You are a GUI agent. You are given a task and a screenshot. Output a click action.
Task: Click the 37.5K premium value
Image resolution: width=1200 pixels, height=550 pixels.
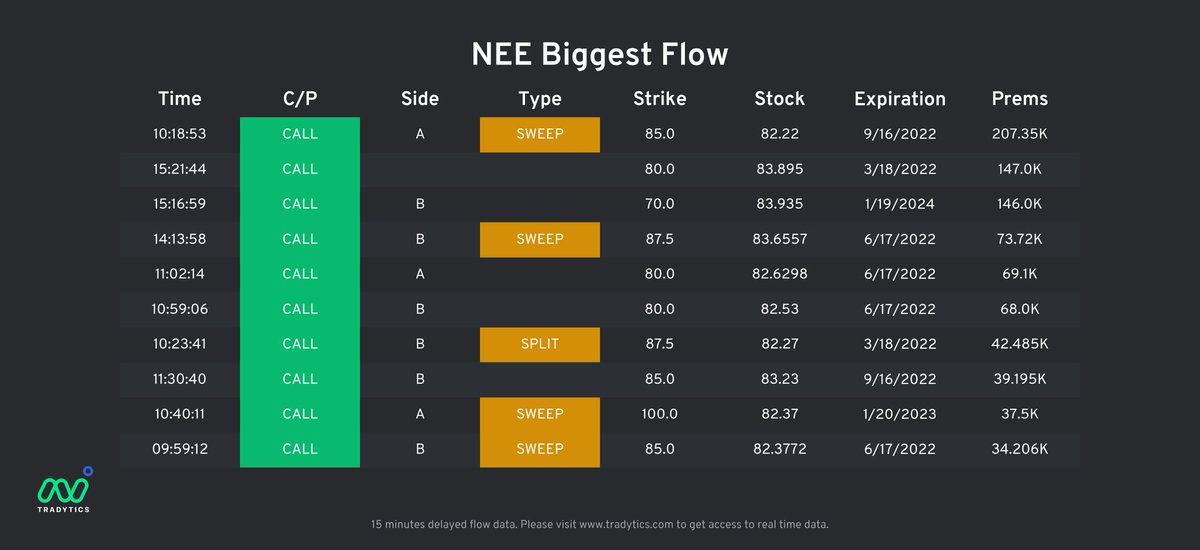pyautogui.click(x=1020, y=414)
